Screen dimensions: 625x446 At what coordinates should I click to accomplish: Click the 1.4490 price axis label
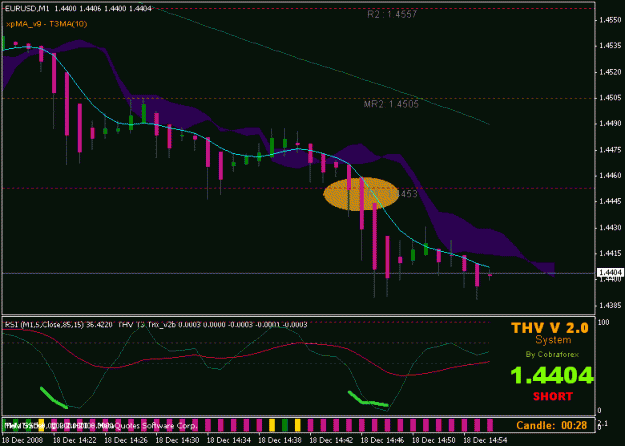pyautogui.click(x=610, y=124)
